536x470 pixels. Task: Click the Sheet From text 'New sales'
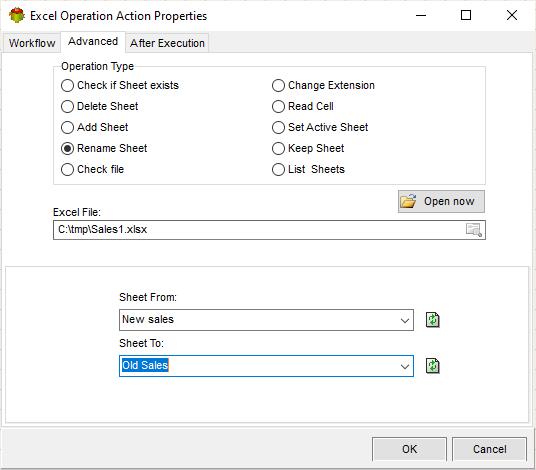point(148,319)
